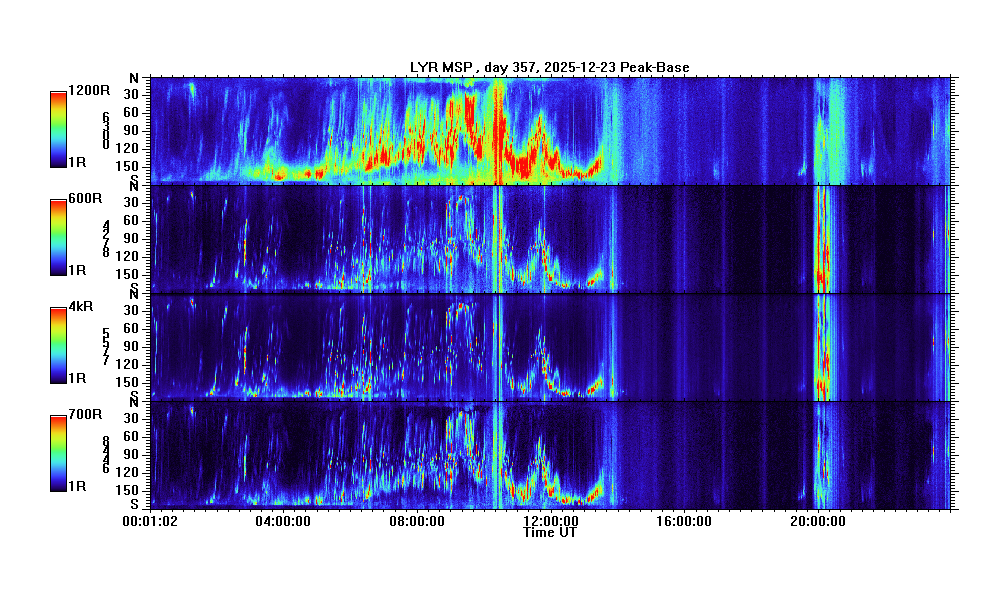Click the S label below the bottom panel
The width and height of the screenshot is (1000, 600).
[133, 505]
